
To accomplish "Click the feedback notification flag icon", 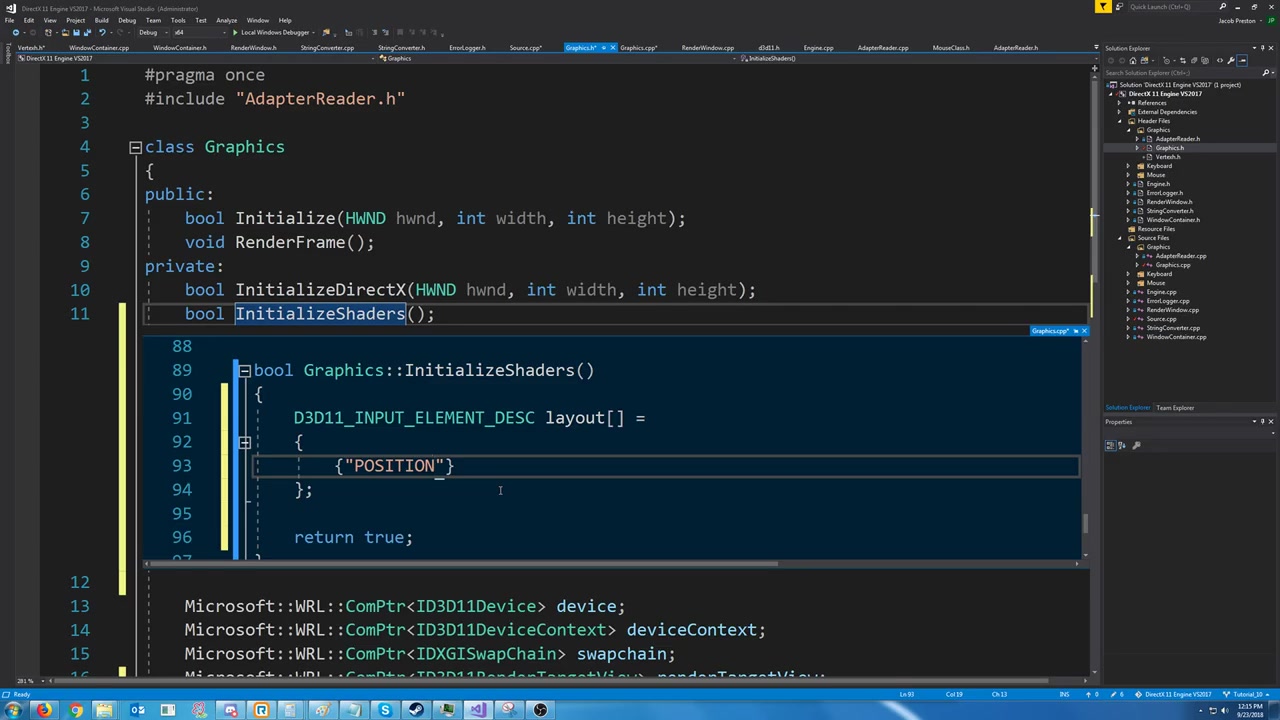I will click(x=1103, y=6).
